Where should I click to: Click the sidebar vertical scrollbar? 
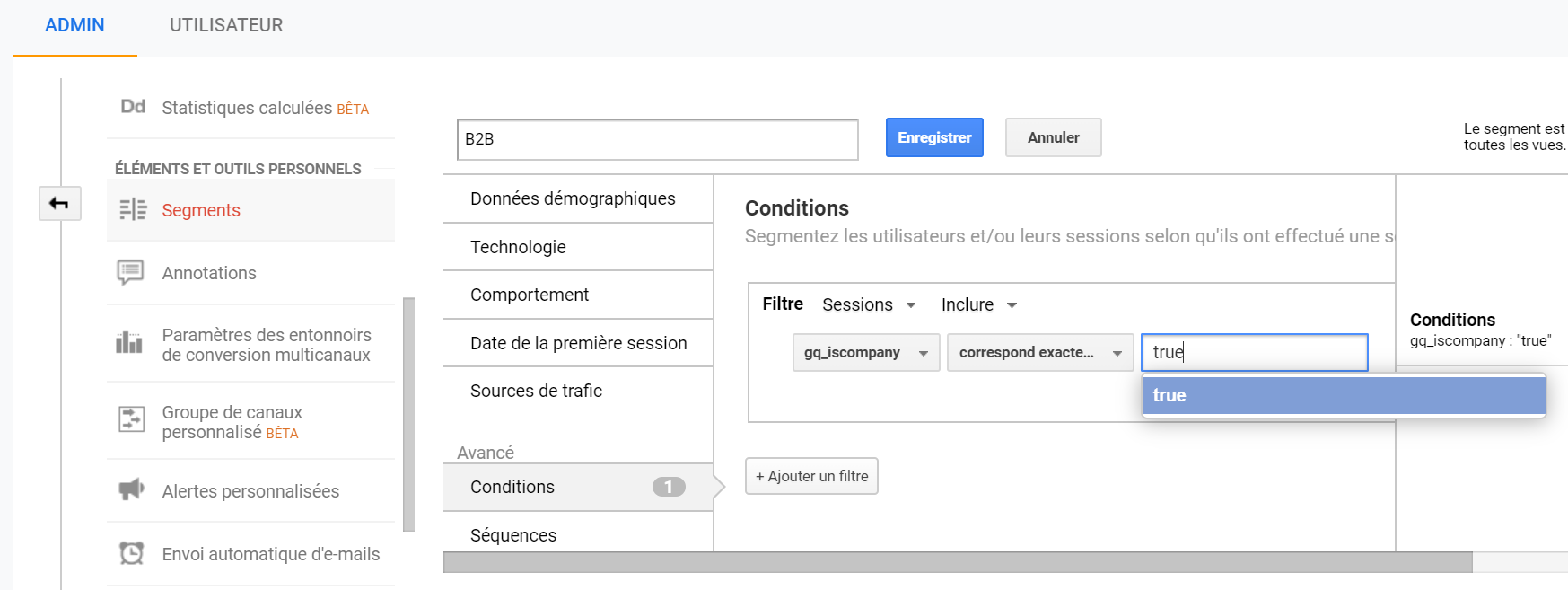click(409, 414)
